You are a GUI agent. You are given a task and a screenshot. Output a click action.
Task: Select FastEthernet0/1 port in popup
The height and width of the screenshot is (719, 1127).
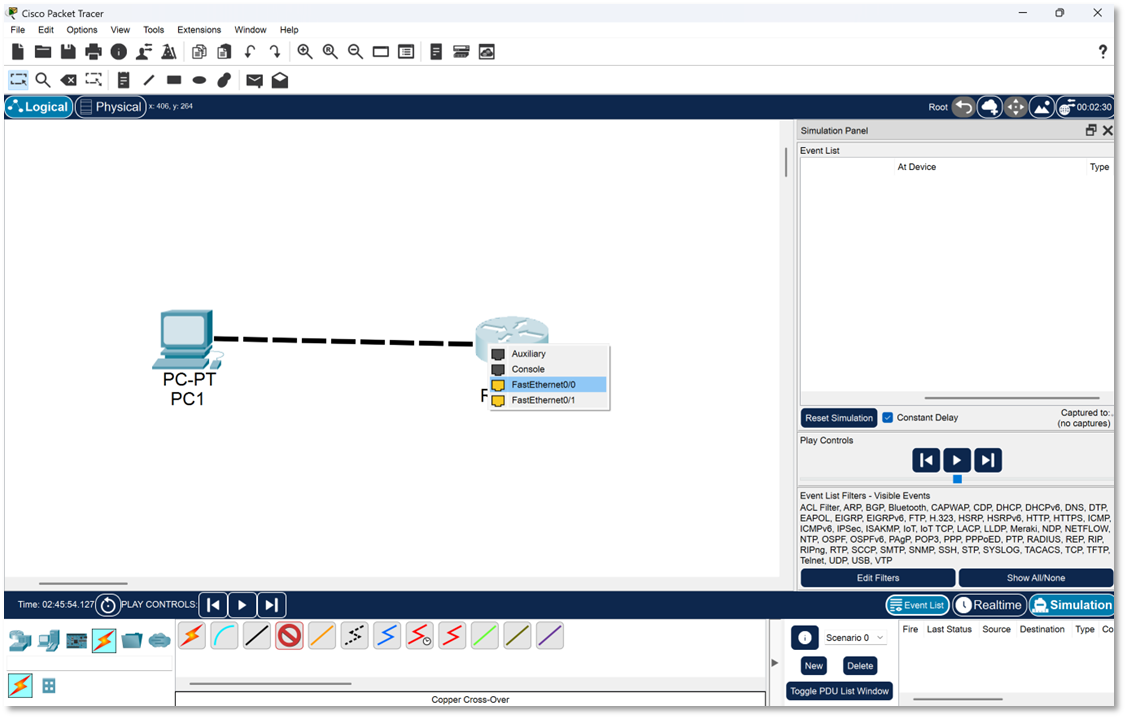[548, 400]
